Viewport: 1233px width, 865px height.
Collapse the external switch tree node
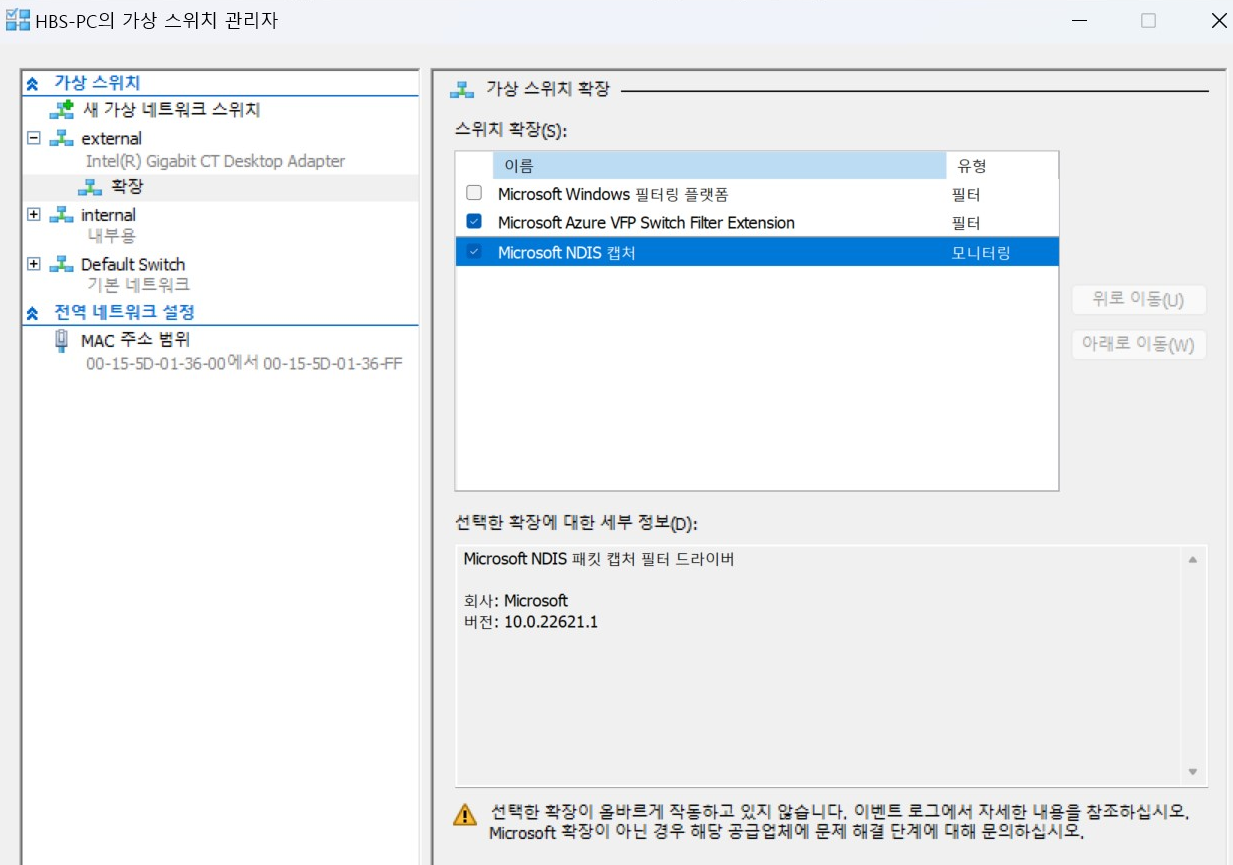click(x=34, y=138)
